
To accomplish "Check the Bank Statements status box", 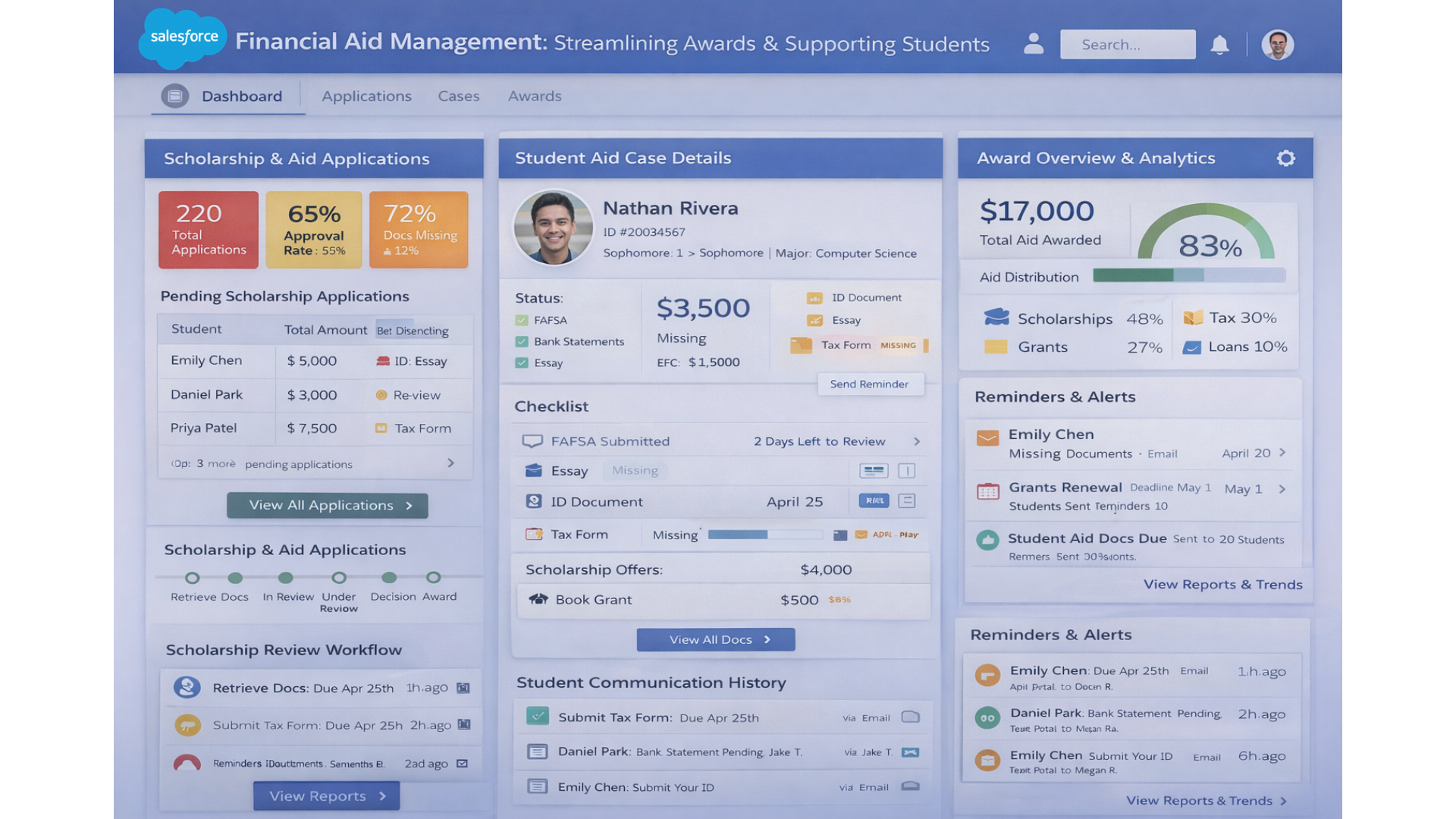I will click(x=522, y=341).
